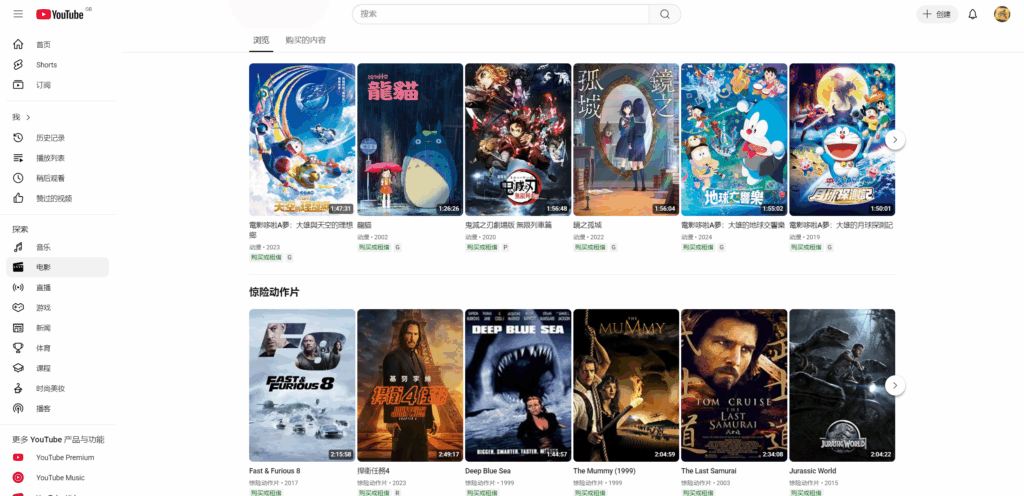Click the title text Deep Blue Sea
The height and width of the screenshot is (496, 1024).
point(488,471)
